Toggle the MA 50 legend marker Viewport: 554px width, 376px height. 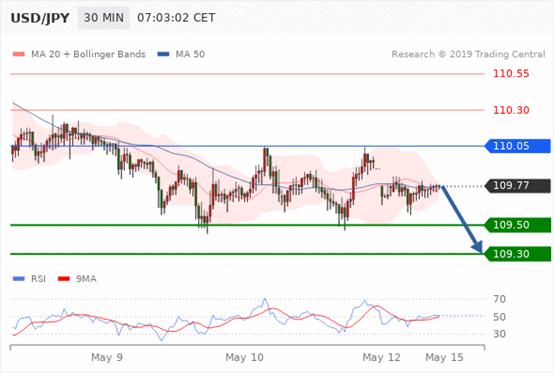(163, 54)
